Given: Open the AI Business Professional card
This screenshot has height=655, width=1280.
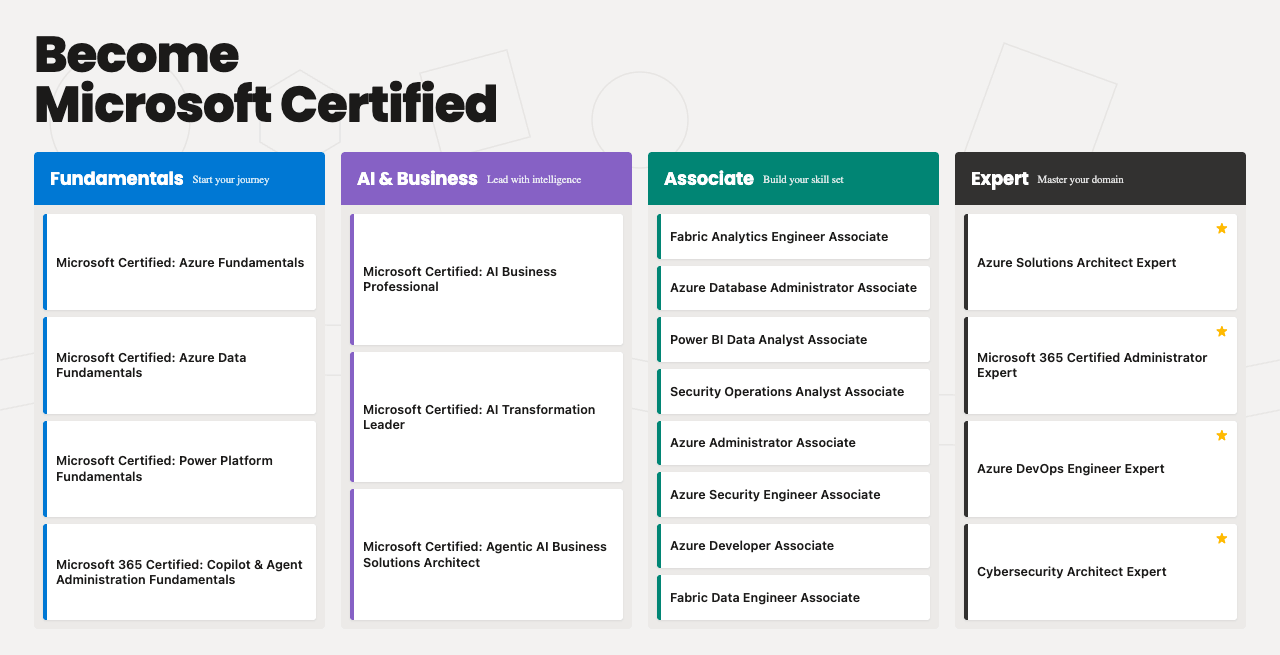Looking at the screenshot, I should (487, 279).
